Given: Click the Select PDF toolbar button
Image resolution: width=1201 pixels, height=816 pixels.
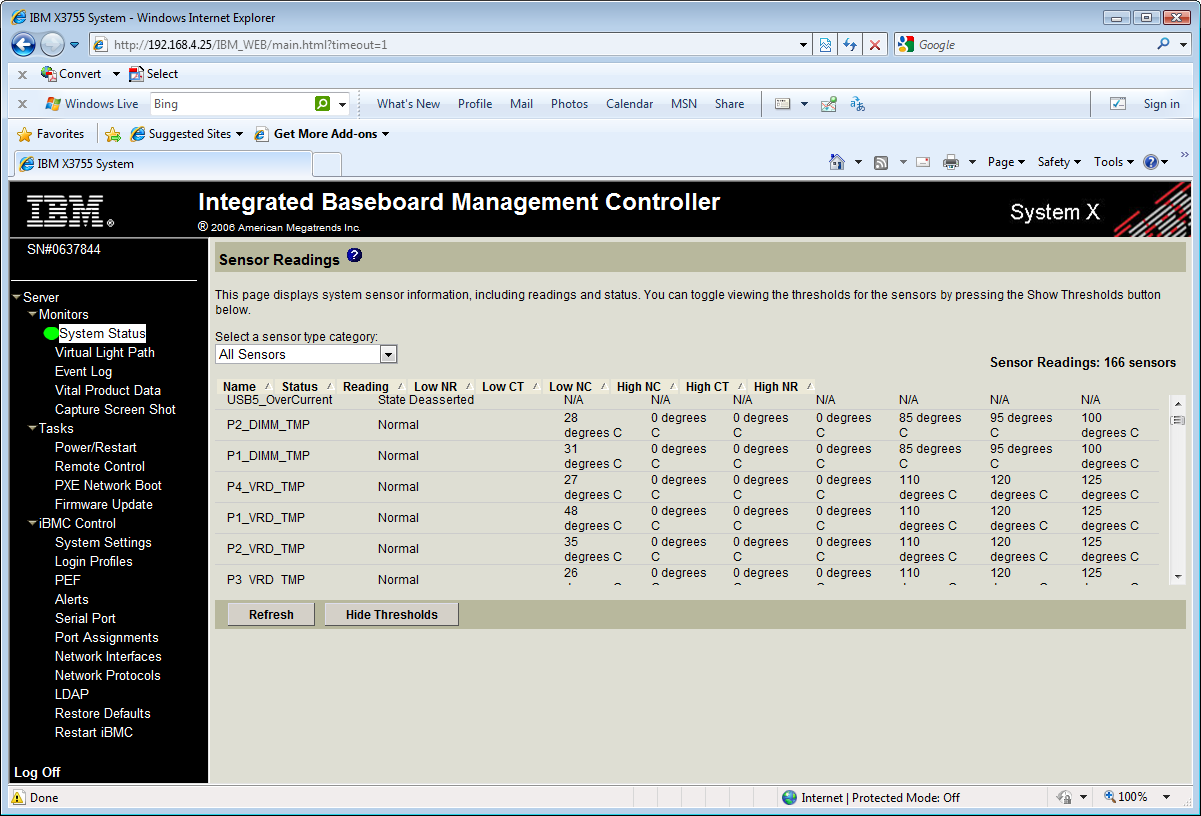Looking at the screenshot, I should coord(154,74).
